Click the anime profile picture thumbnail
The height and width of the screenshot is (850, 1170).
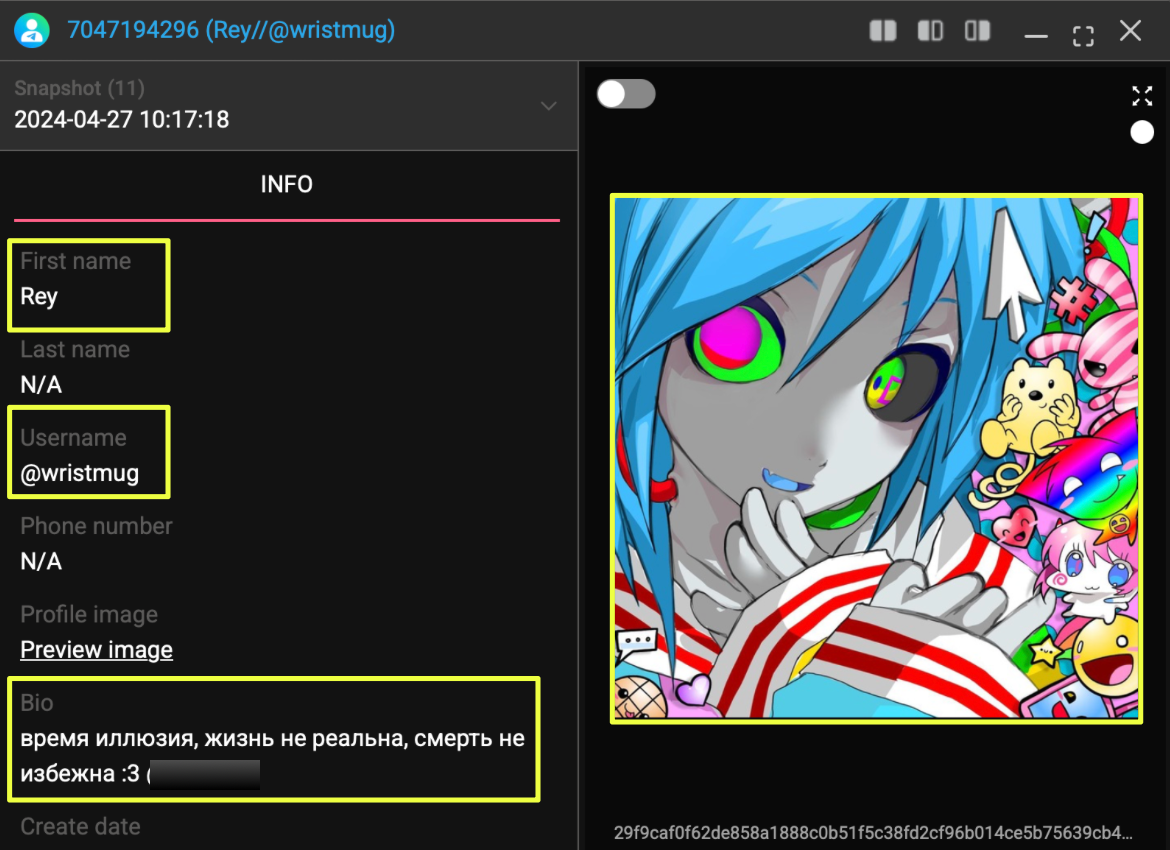tap(875, 458)
